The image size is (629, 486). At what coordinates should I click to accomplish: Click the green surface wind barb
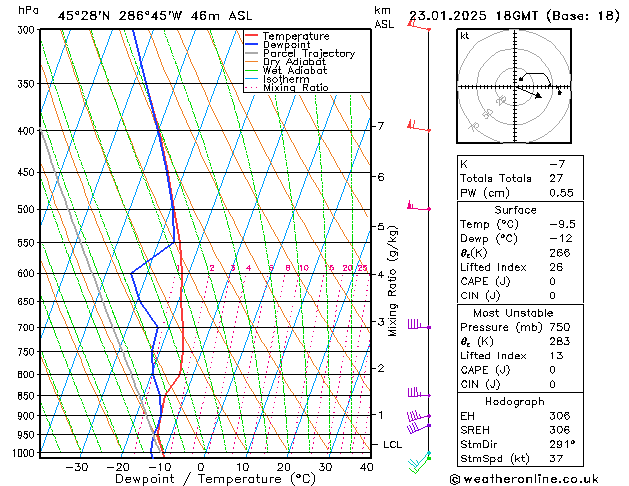click(x=420, y=464)
